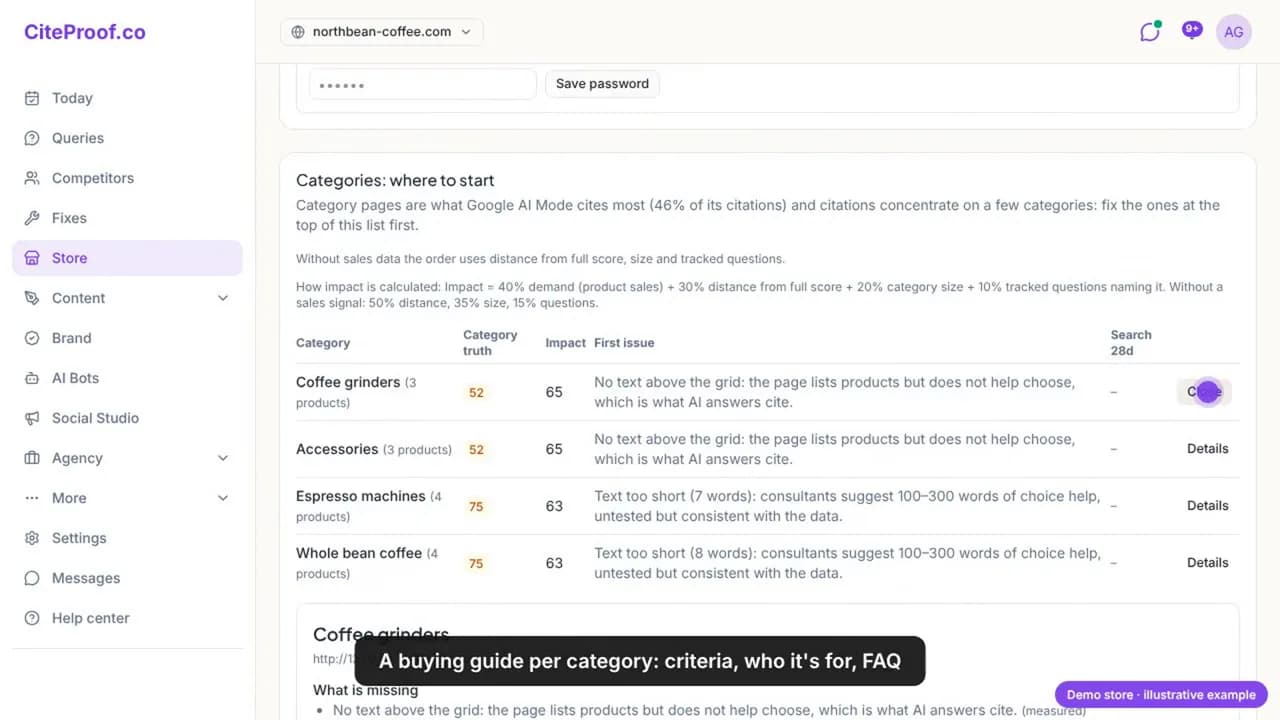Open notifications icon showing 9+

[1191, 31]
